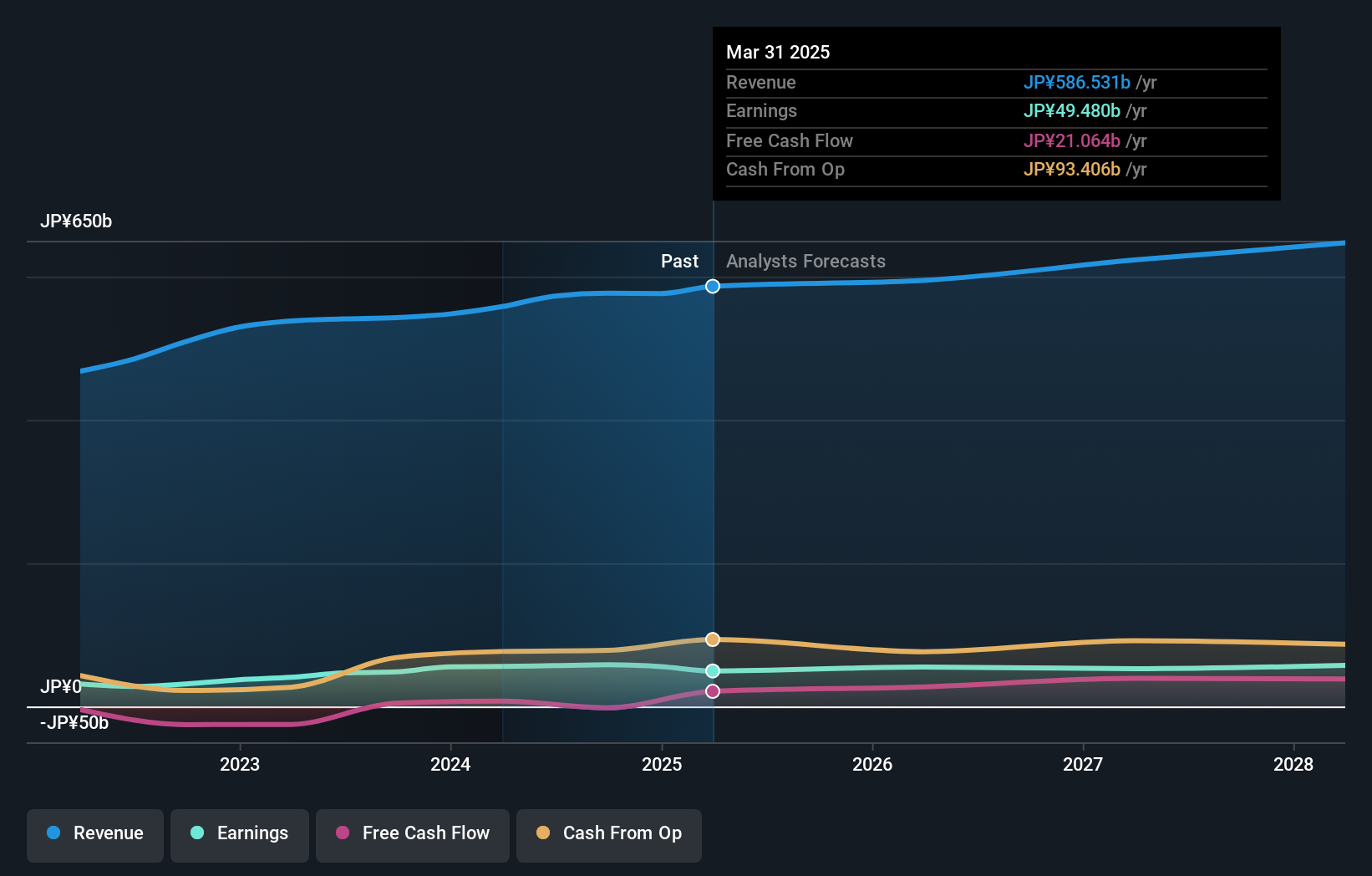Viewport: 1372px width, 876px height.
Task: Select the orange Cash From Op chart marker
Action: pyautogui.click(x=712, y=639)
